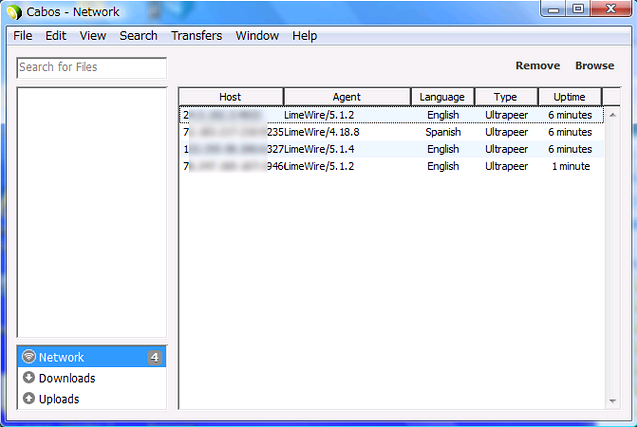The height and width of the screenshot is (427, 637).
Task: Sort by the Type column header
Action: [x=506, y=97]
